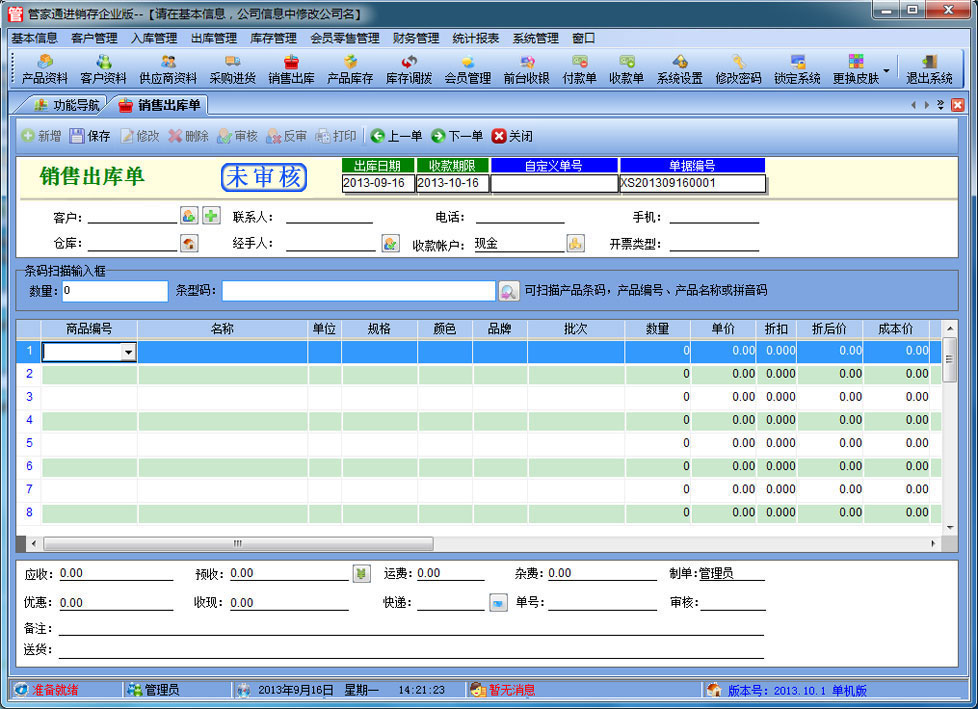The width and height of the screenshot is (978, 709).
Task: Click the 出库日期 date field
Action: point(377,183)
